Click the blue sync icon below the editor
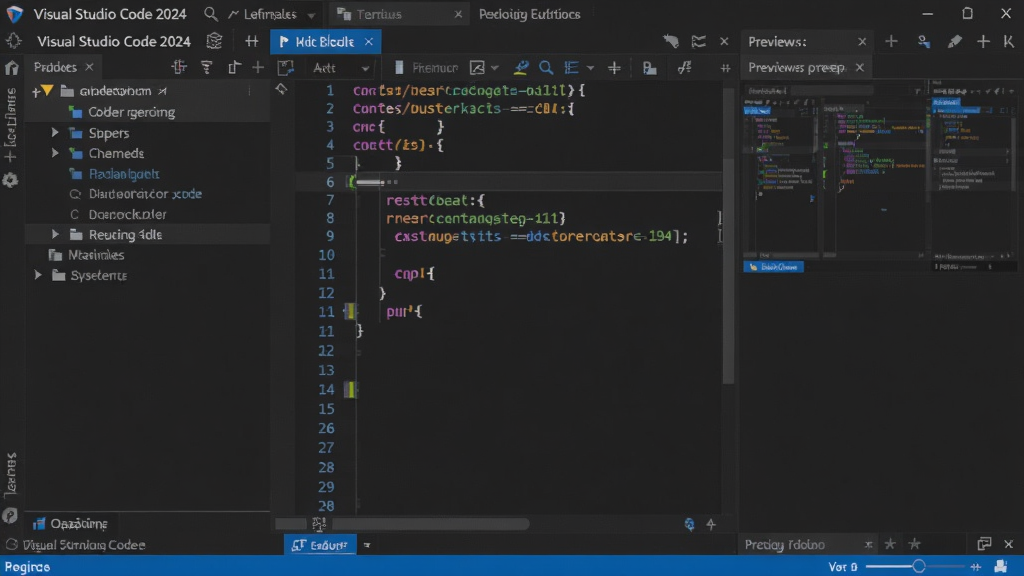1024x576 pixels. coord(689,524)
